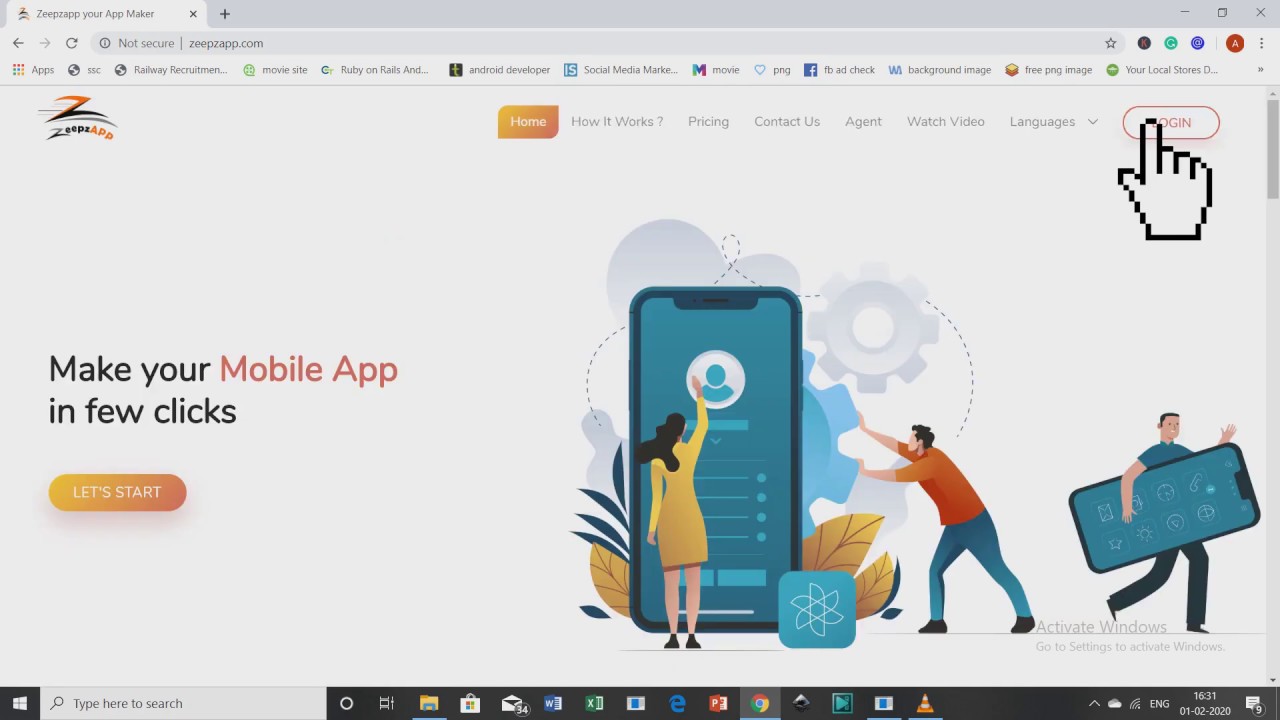Viewport: 1280px width, 720px height.
Task: Open the Social Media Marke... bookmark
Action: [621, 70]
